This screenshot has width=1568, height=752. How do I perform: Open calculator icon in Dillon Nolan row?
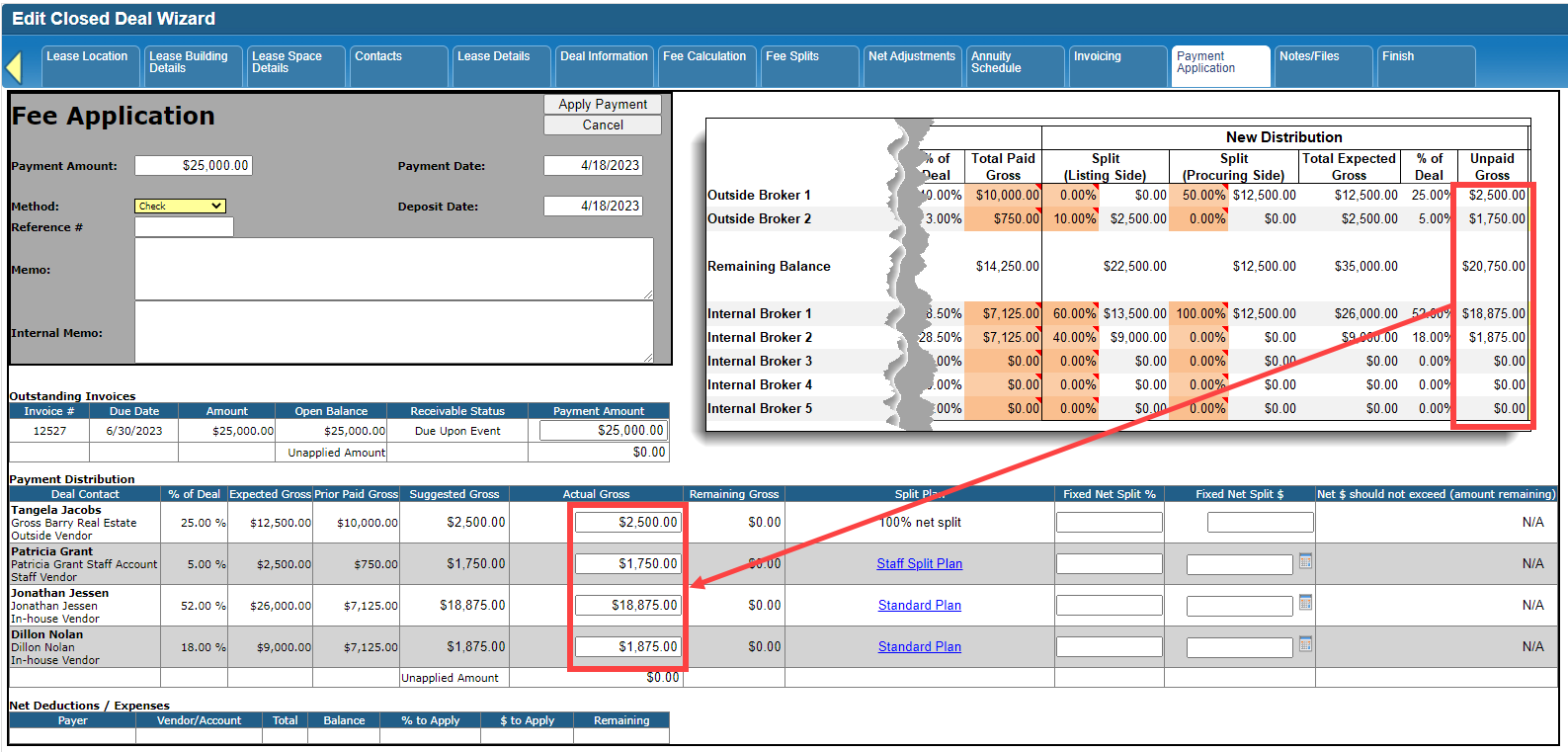point(1305,644)
